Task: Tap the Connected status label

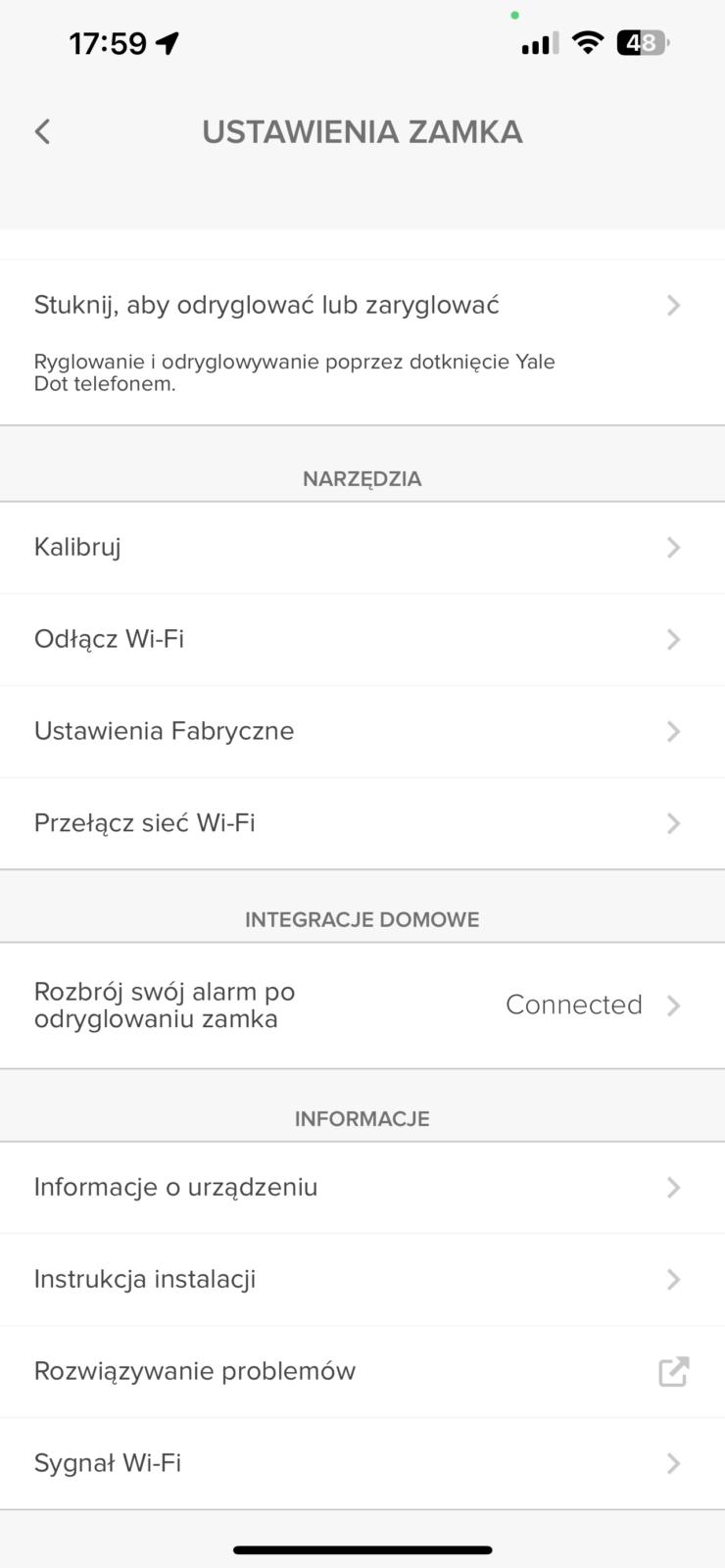Action: [x=574, y=1005]
